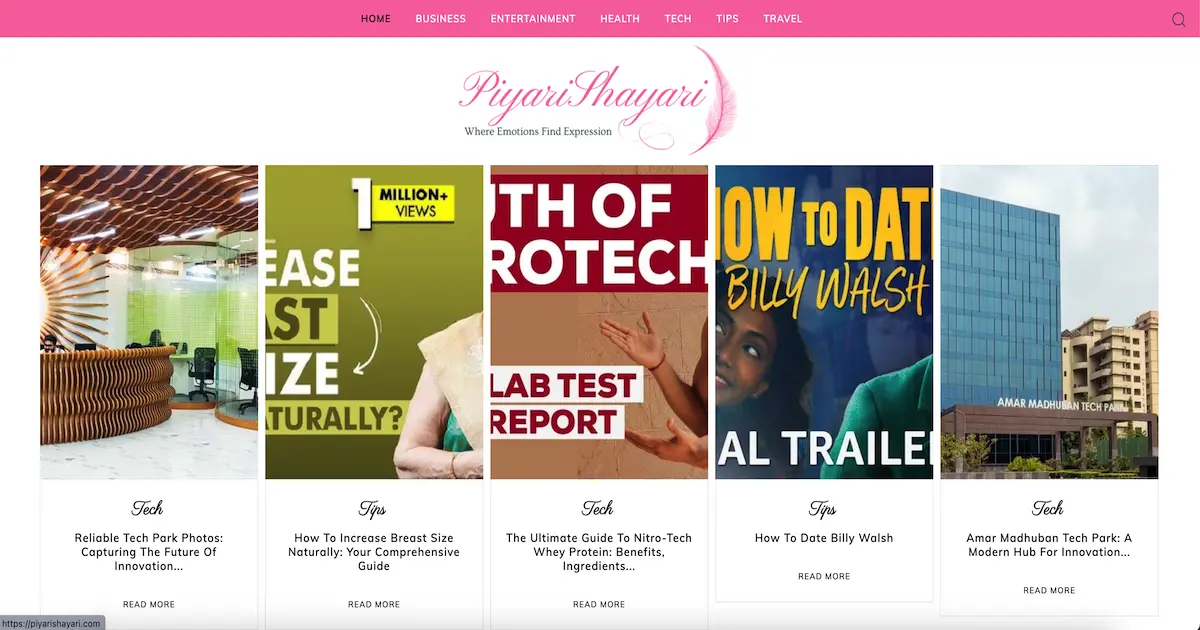Open the Nitro-Tech lab test report thumbnail
Image resolution: width=1200 pixels, height=630 pixels.
(599, 322)
